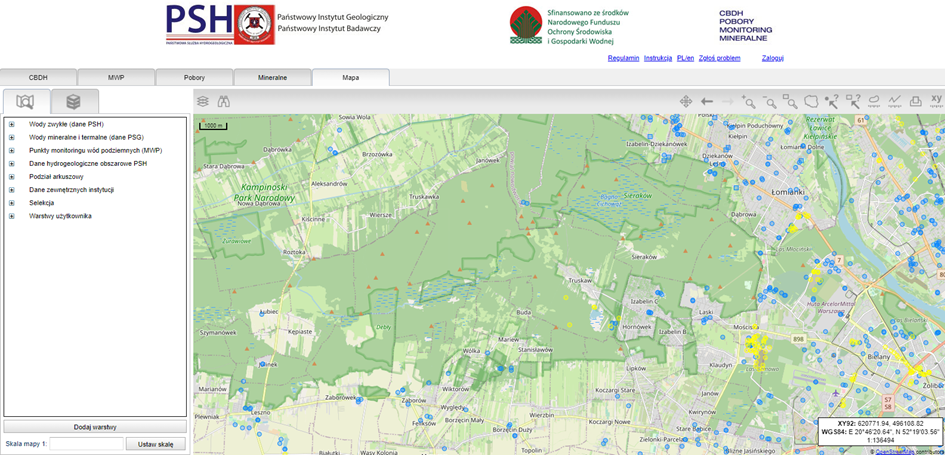Click the print map icon

coord(915,101)
